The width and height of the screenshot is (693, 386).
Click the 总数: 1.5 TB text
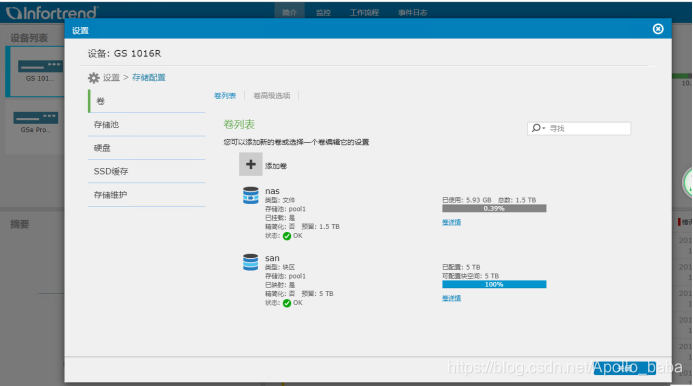click(x=517, y=200)
